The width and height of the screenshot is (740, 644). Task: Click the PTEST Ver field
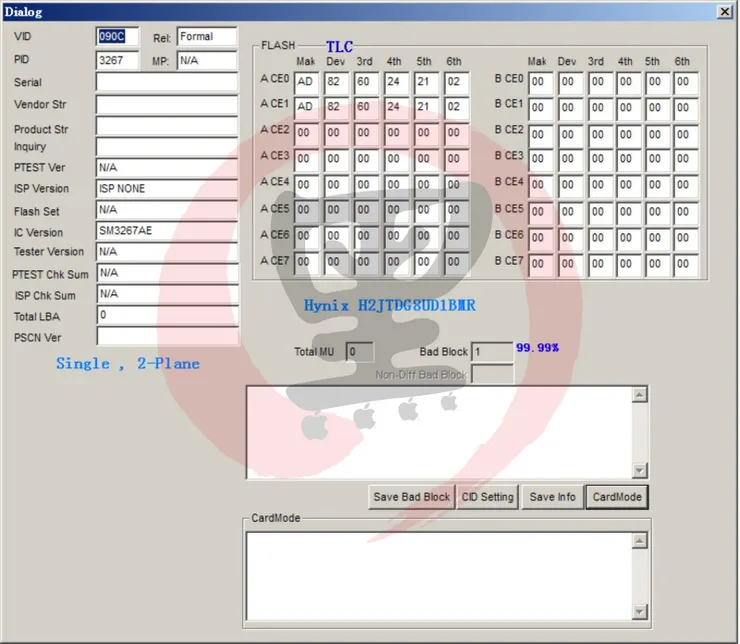pyautogui.click(x=167, y=167)
